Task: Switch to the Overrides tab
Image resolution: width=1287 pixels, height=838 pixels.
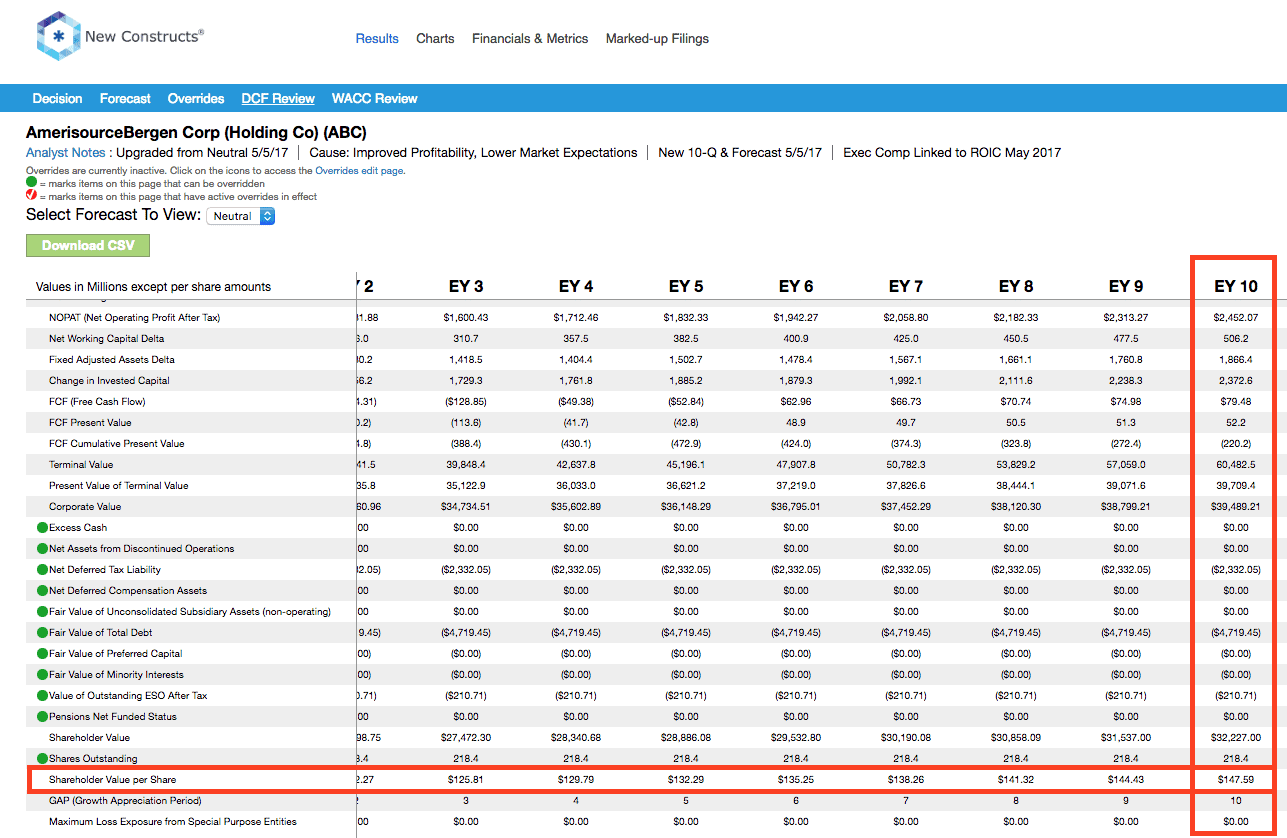Action: [196, 99]
